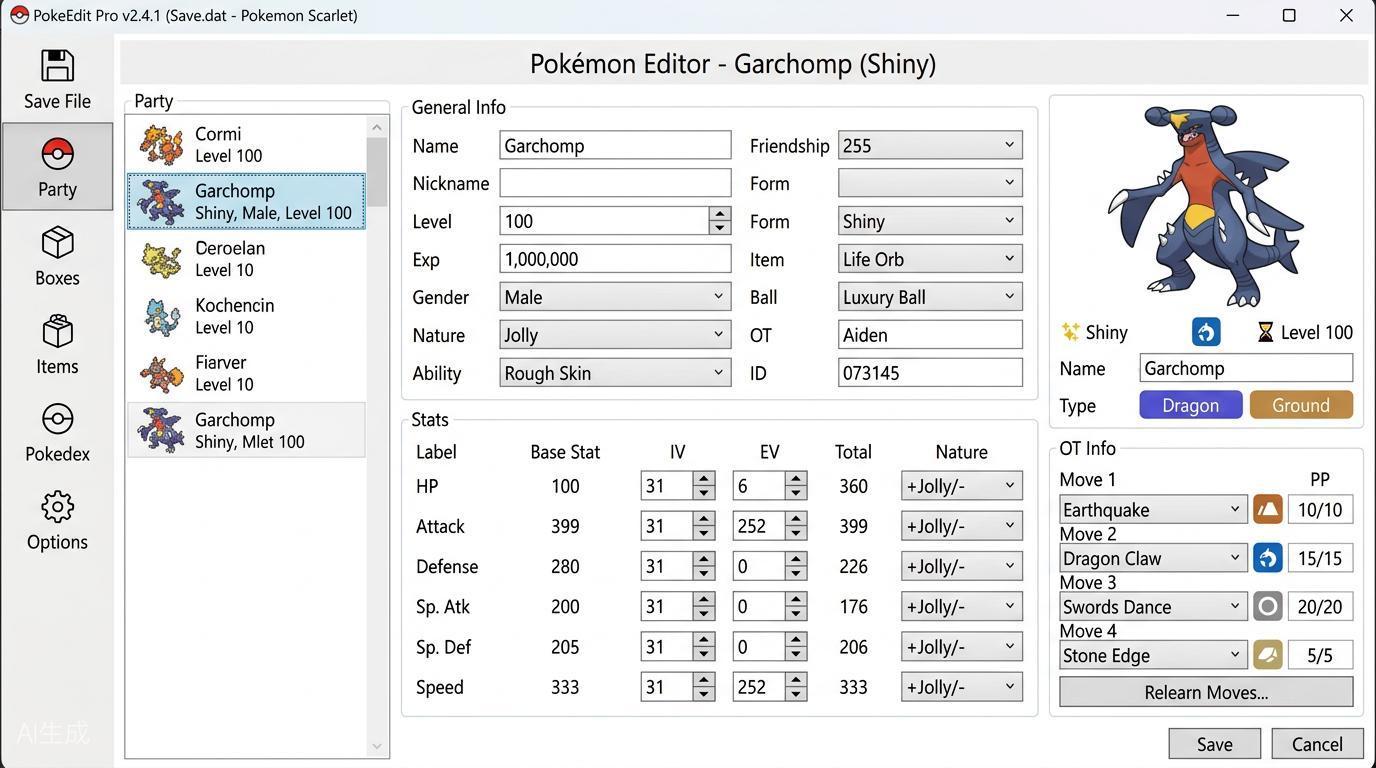Click Dragon Claw's Dragon type icon
The width and height of the screenshot is (1376, 768).
point(1267,558)
